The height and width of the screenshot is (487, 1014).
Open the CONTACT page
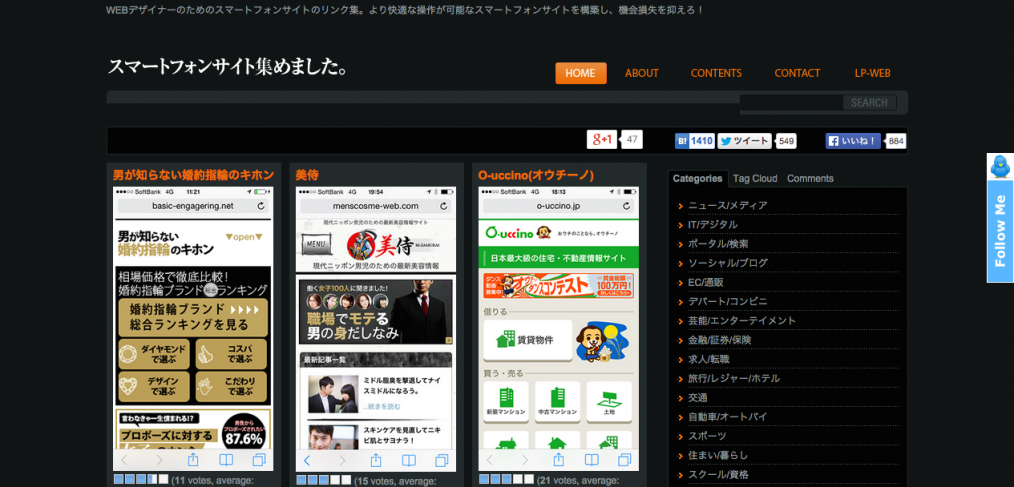click(797, 73)
